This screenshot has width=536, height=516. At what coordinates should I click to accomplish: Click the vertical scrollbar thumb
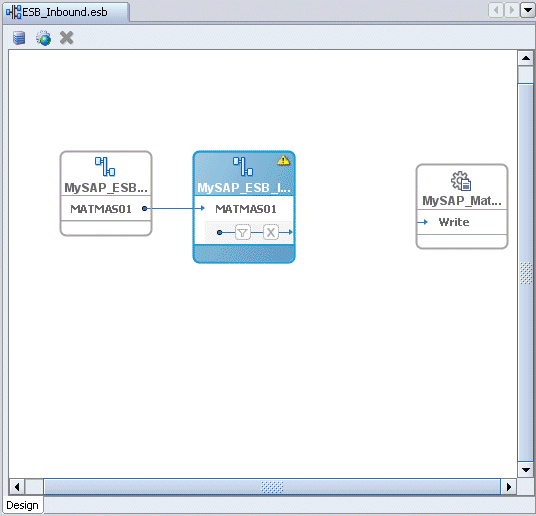pyautogui.click(x=526, y=273)
